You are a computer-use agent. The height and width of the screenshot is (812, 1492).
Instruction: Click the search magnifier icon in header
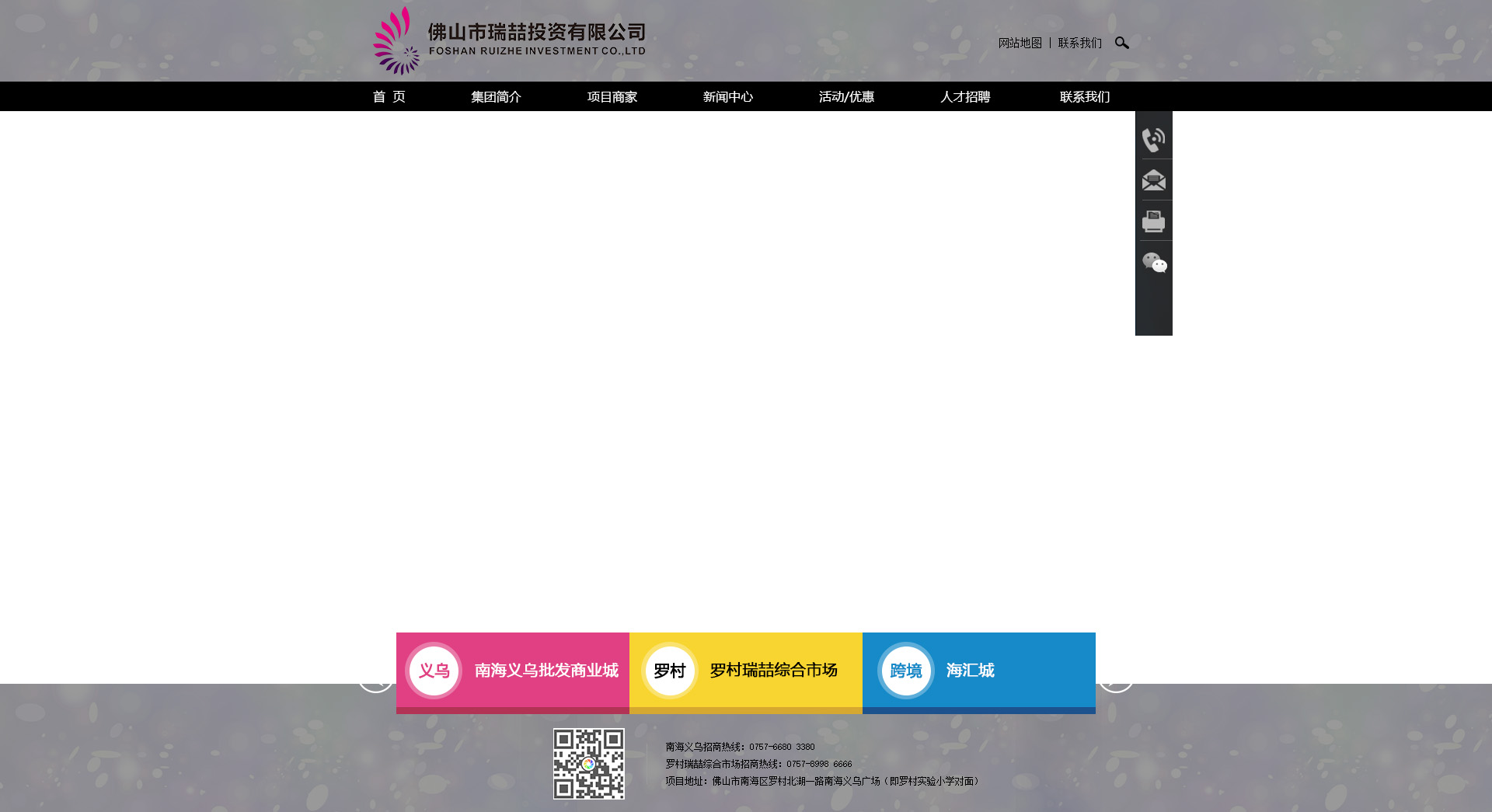(x=1121, y=43)
